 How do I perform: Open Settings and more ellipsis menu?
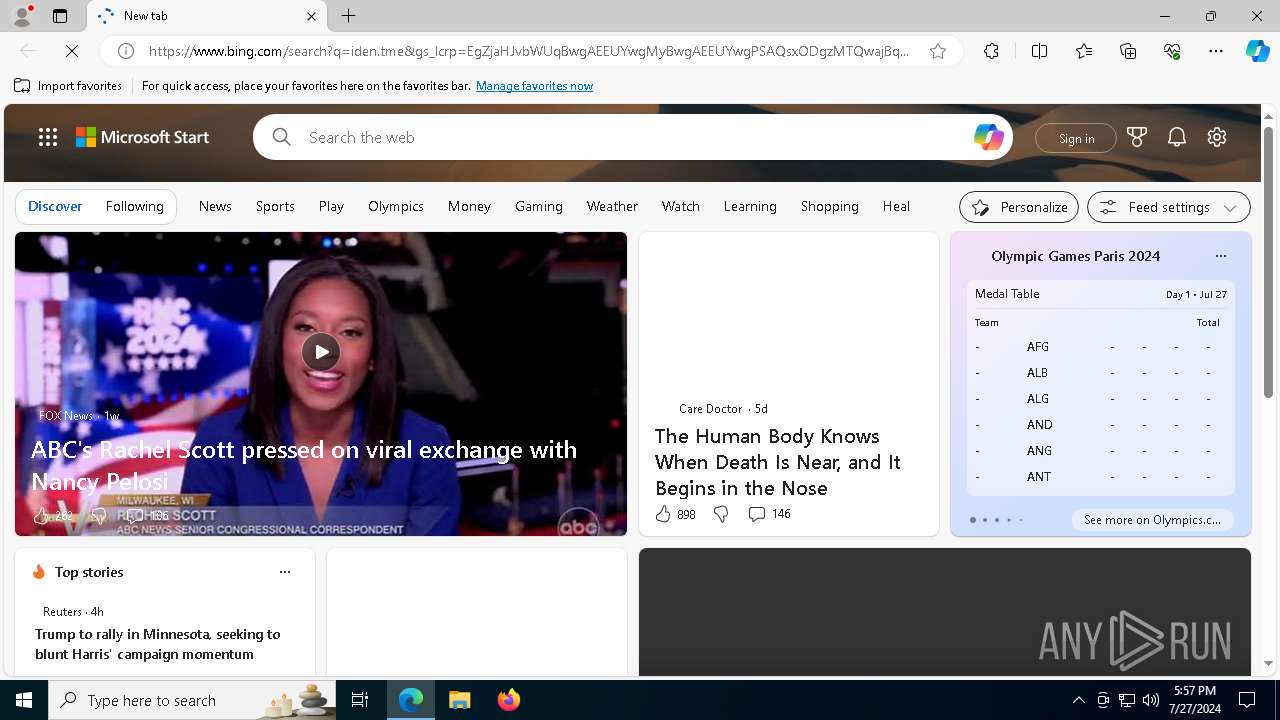tap(1216, 51)
